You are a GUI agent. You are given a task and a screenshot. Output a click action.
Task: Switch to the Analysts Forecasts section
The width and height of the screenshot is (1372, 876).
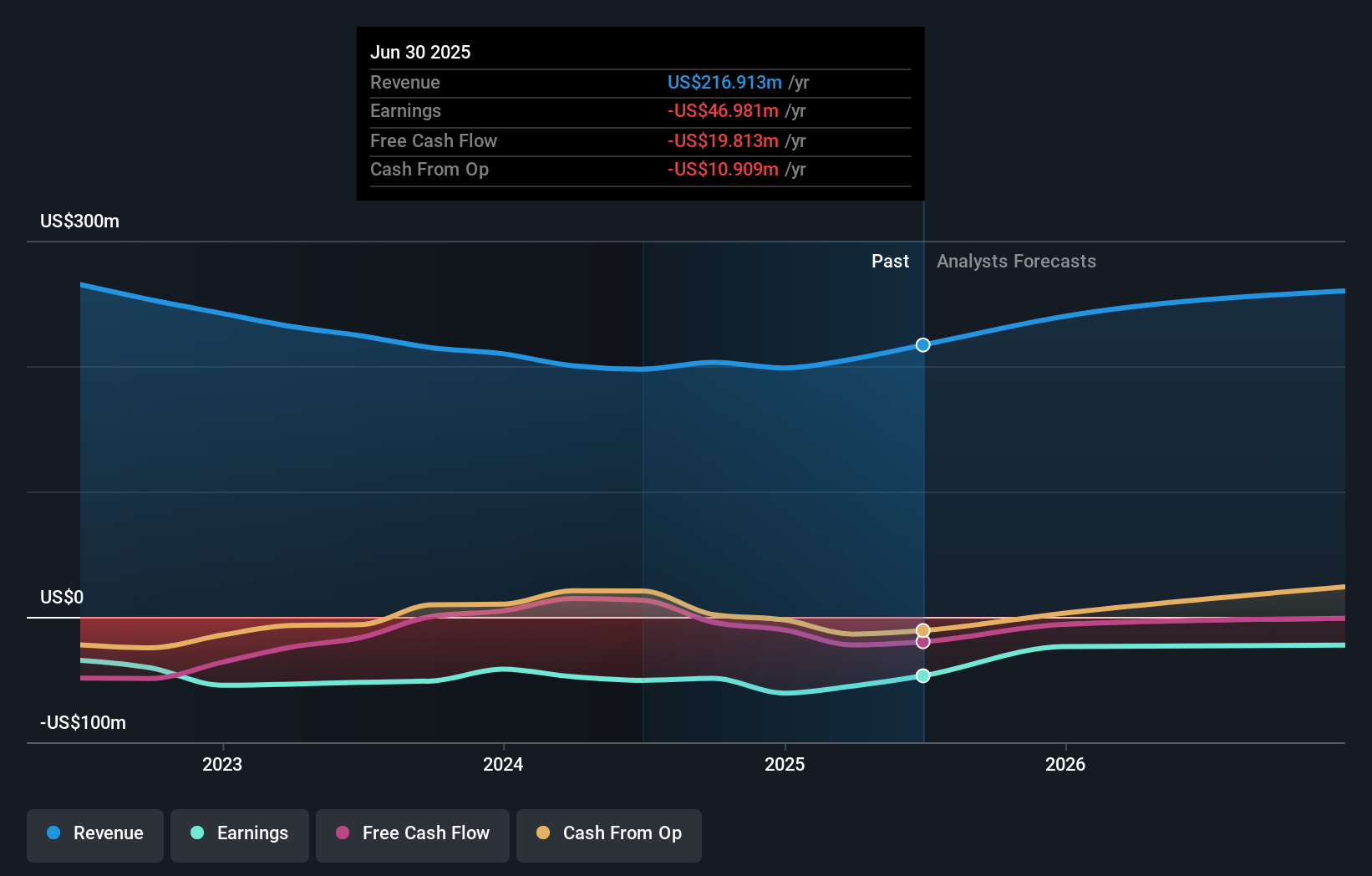(1016, 261)
